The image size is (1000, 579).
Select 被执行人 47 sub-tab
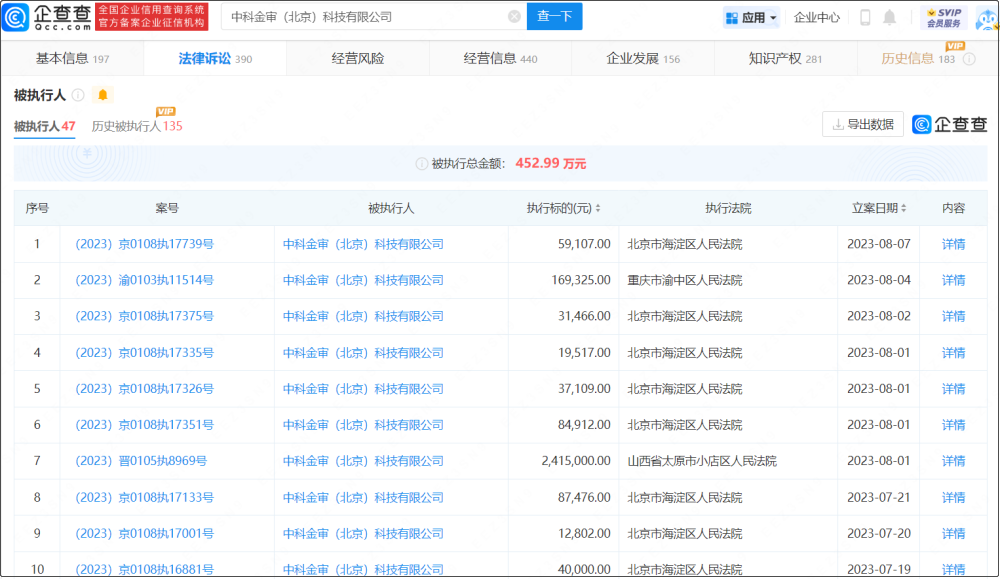point(45,126)
